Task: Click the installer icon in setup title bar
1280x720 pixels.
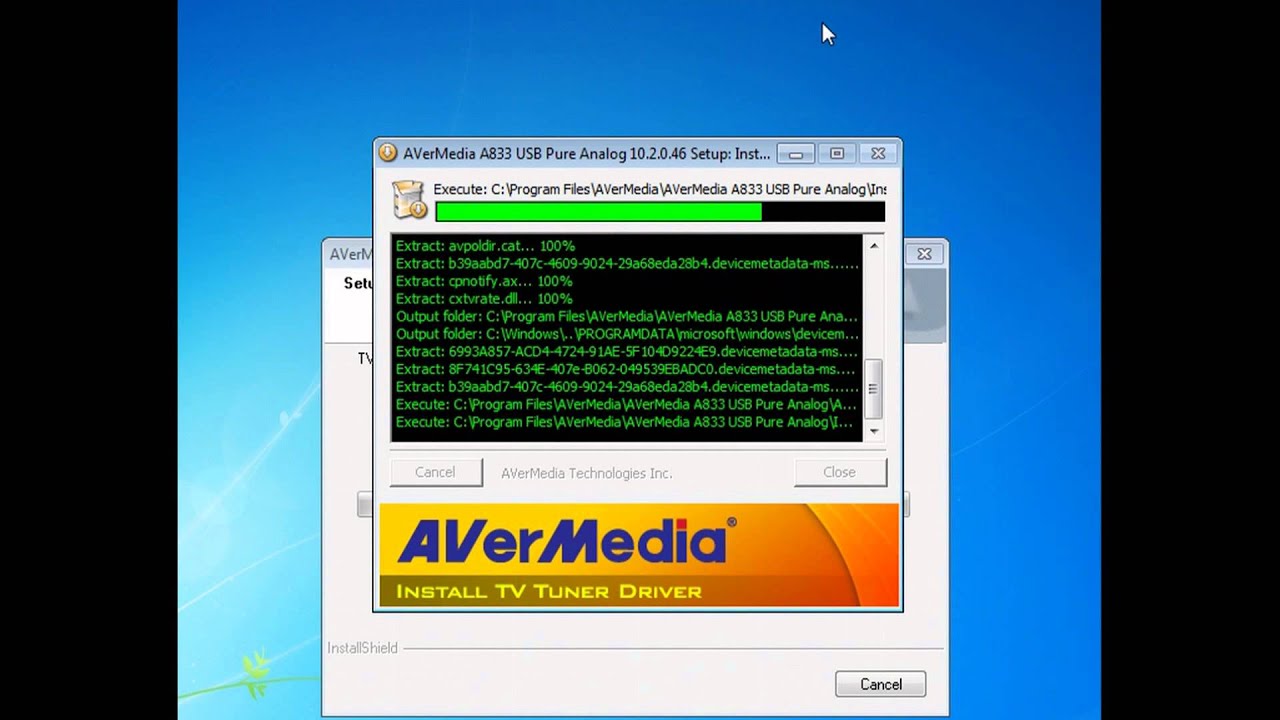Action: click(388, 153)
